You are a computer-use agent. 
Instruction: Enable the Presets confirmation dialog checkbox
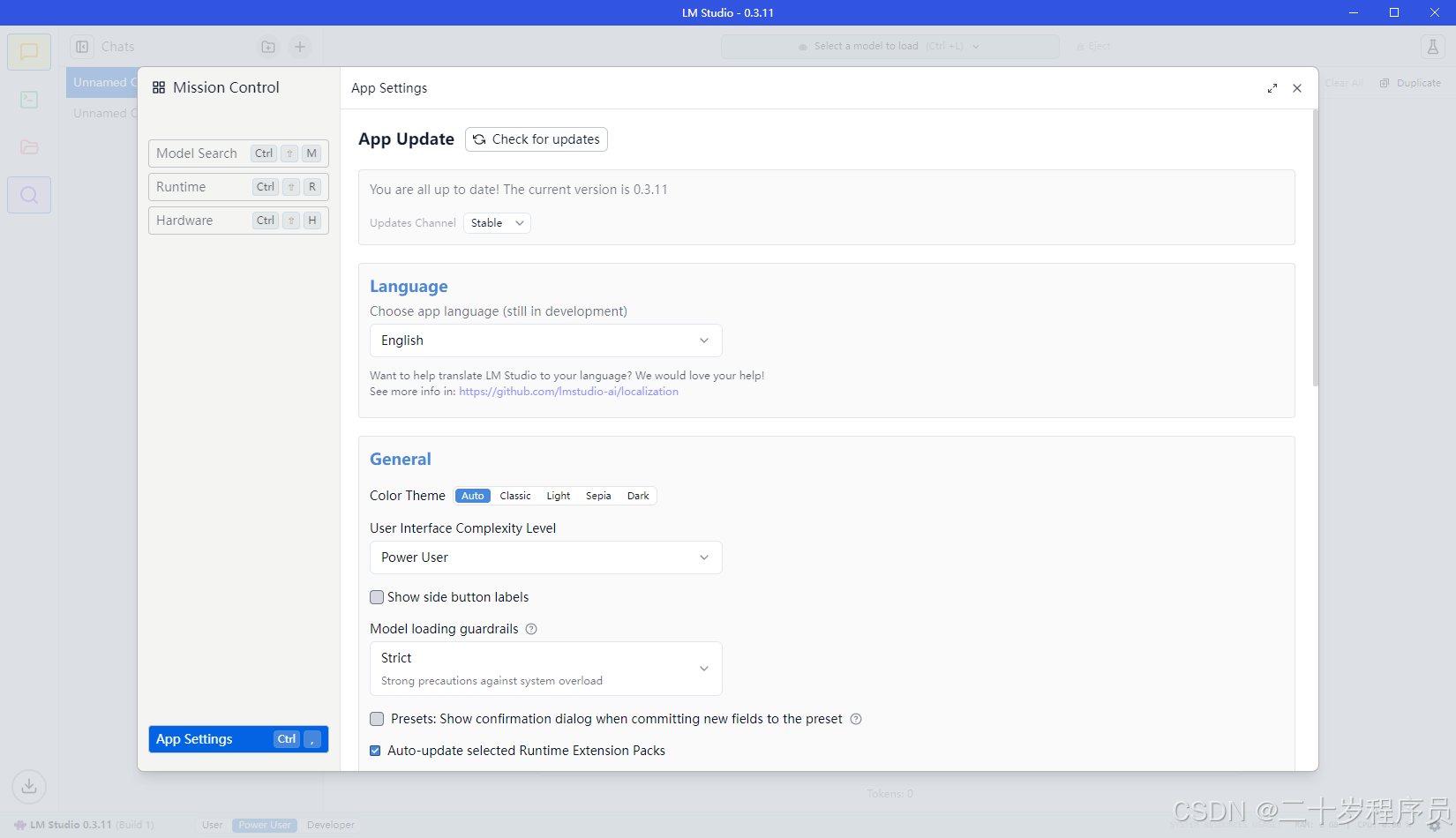[x=377, y=719]
